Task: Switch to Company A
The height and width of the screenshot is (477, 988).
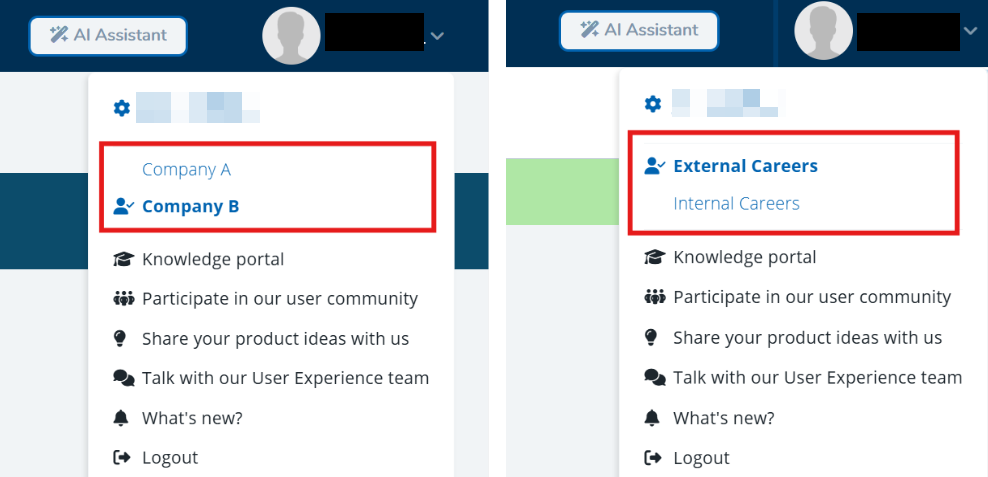Action: [x=186, y=170]
